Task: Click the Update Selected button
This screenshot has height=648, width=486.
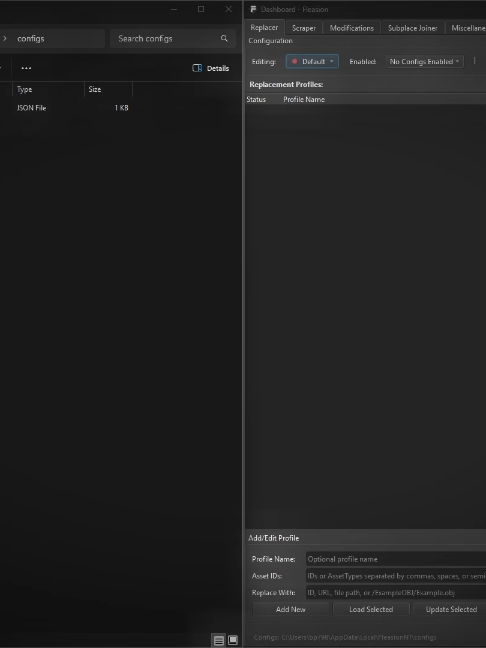Action: pyautogui.click(x=450, y=609)
